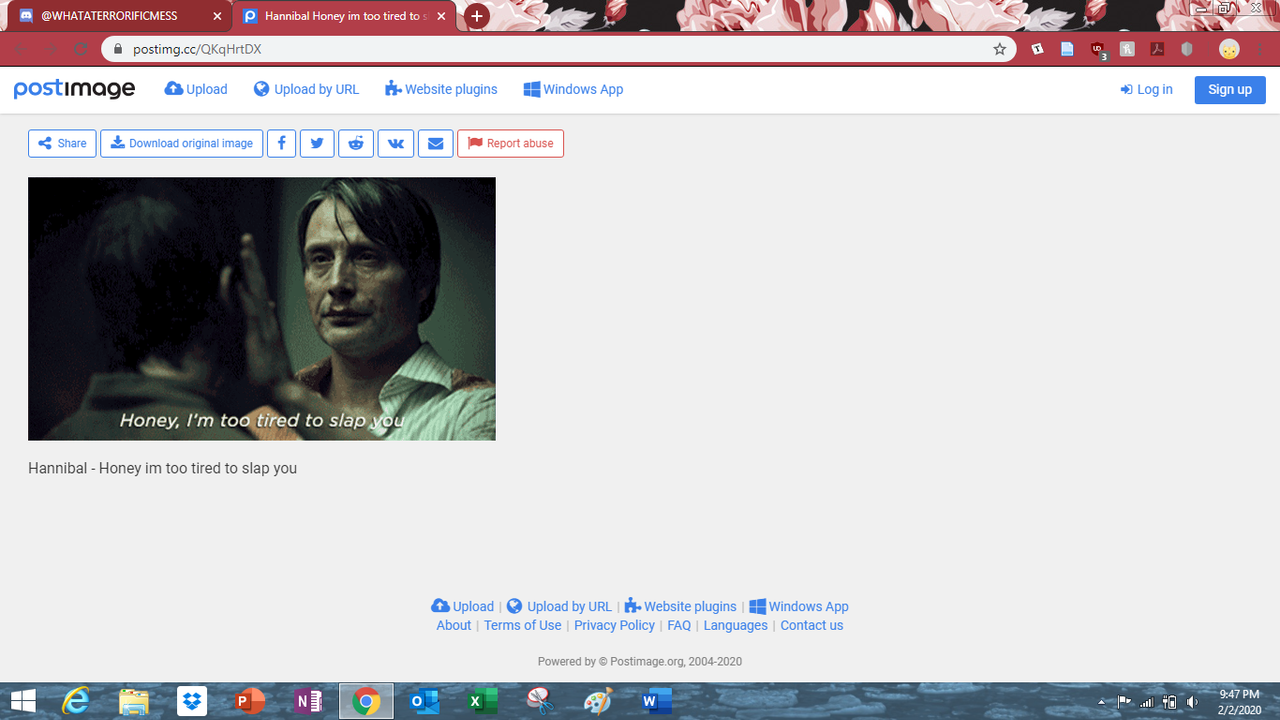Download original image
1280x720 pixels.
point(182,143)
